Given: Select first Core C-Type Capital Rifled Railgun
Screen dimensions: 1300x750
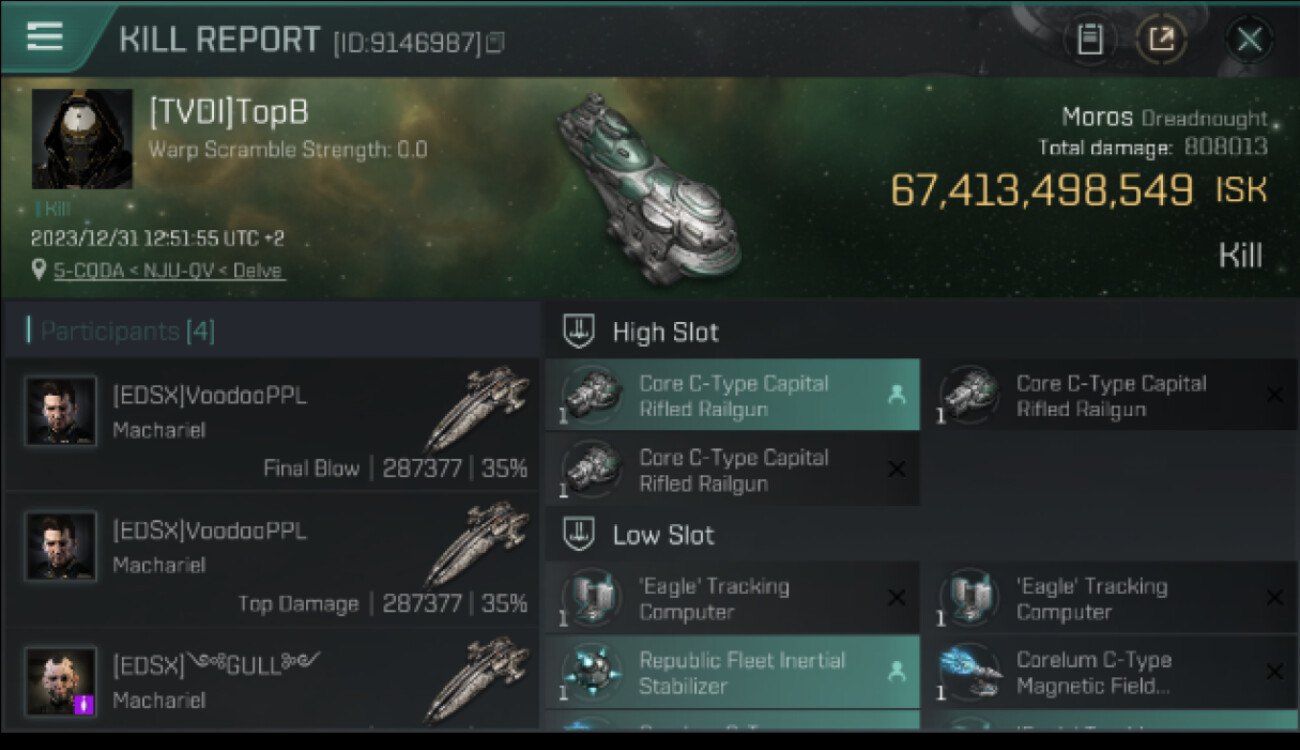Looking at the screenshot, I should (x=732, y=395).
